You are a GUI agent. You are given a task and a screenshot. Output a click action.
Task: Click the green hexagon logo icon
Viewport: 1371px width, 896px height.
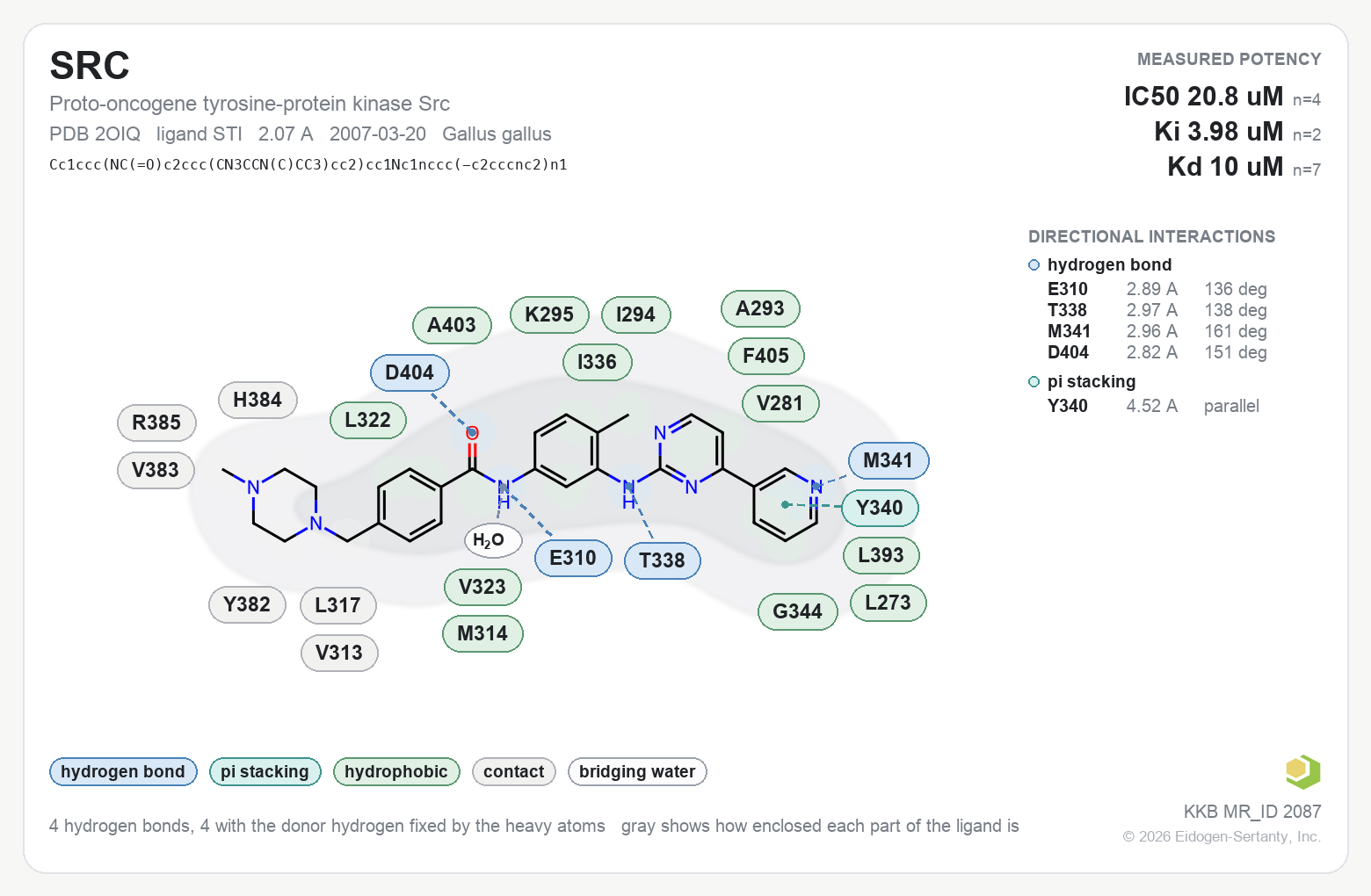tap(1303, 772)
